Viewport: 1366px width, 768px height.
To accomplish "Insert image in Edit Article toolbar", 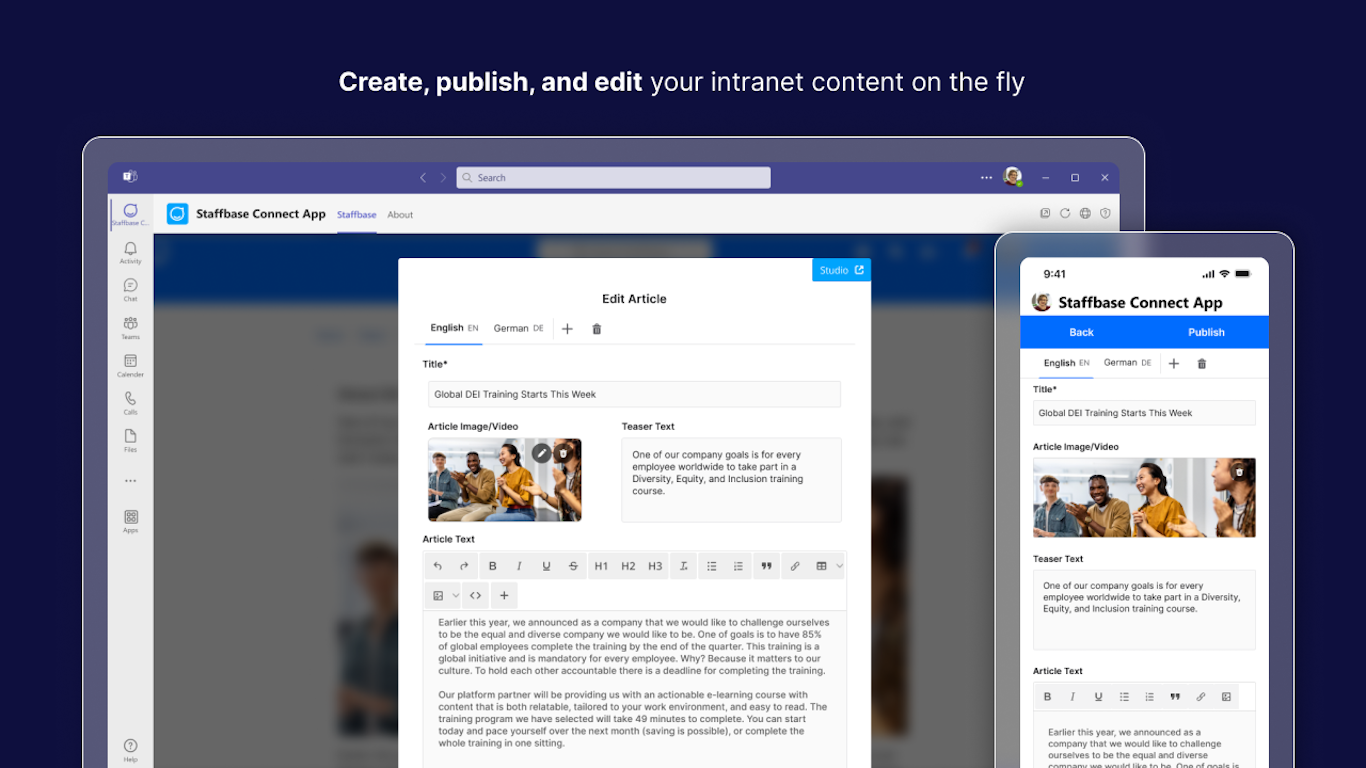I will coord(438,595).
